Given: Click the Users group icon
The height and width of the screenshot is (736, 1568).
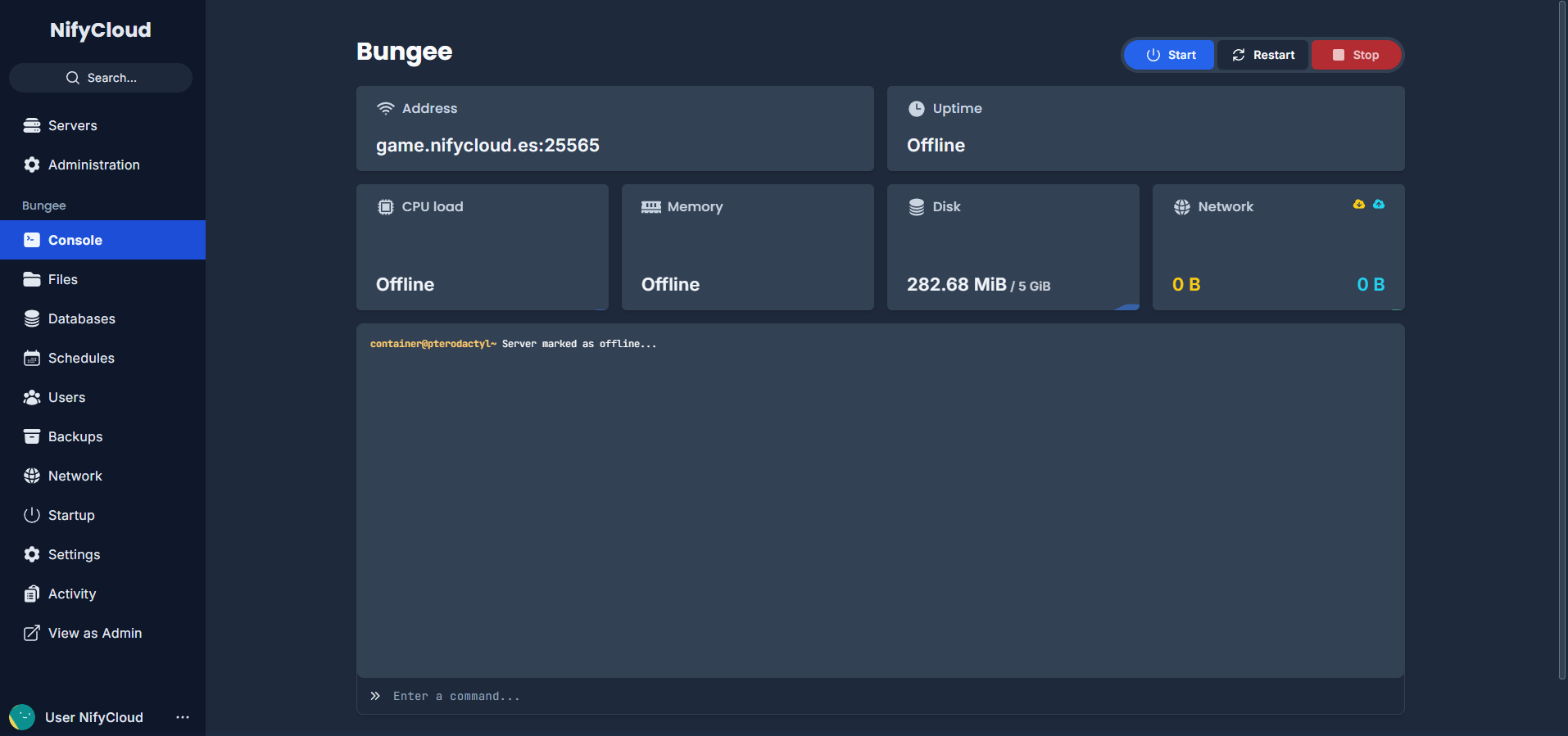Looking at the screenshot, I should pos(32,397).
